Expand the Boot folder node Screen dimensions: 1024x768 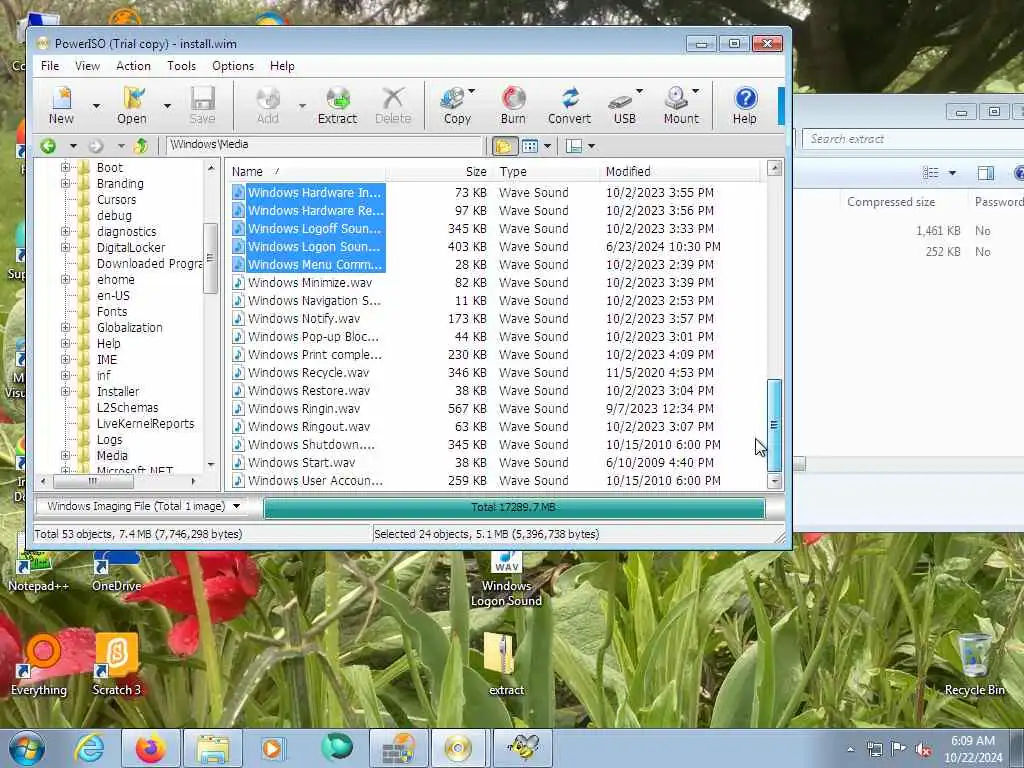coord(65,167)
